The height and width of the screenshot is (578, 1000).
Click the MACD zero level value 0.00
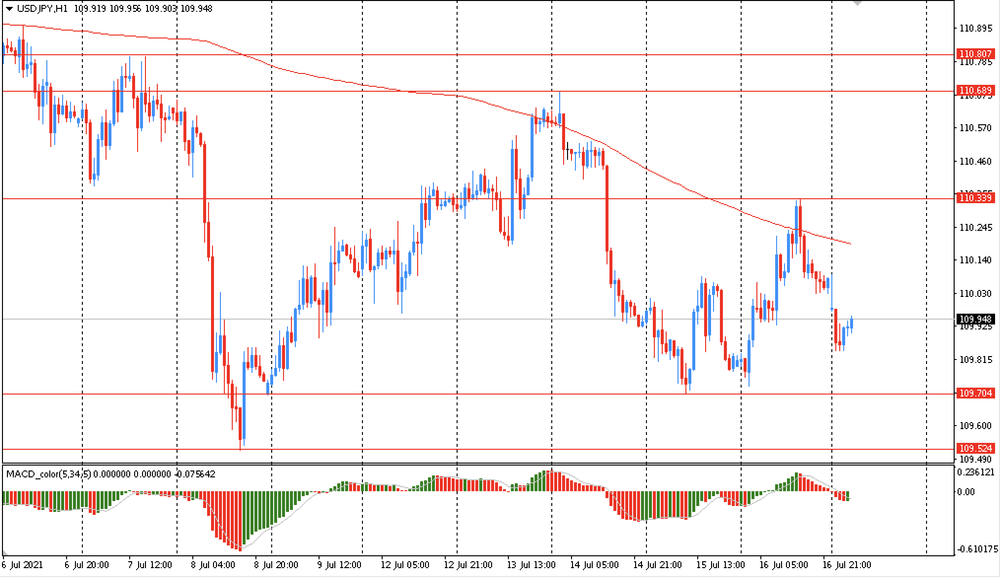[967, 492]
